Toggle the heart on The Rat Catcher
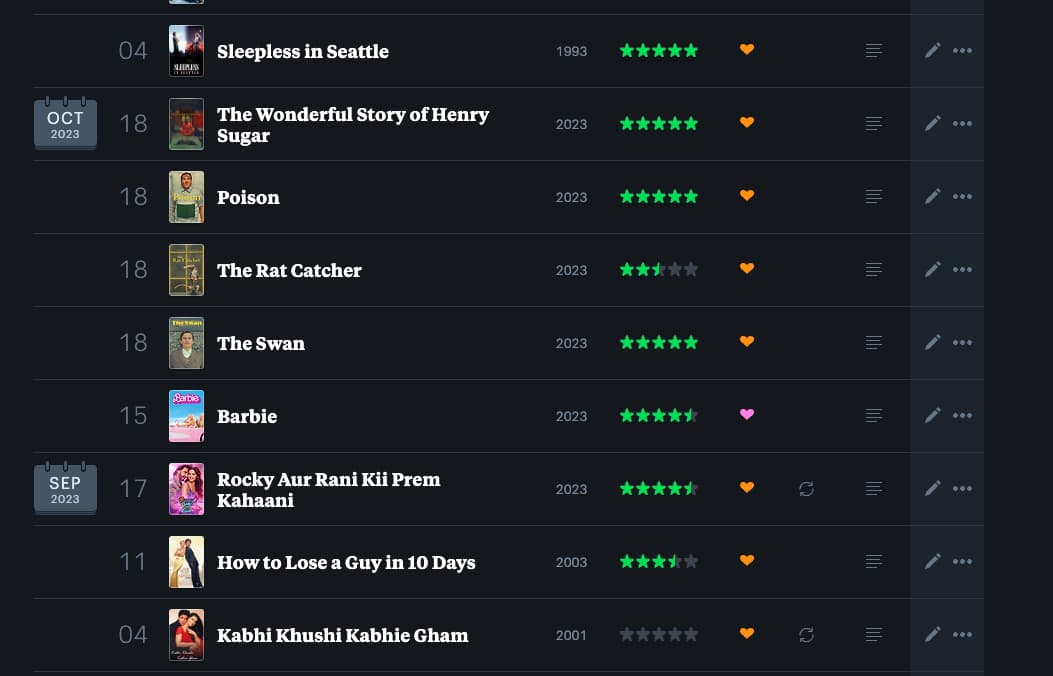 [x=747, y=268]
